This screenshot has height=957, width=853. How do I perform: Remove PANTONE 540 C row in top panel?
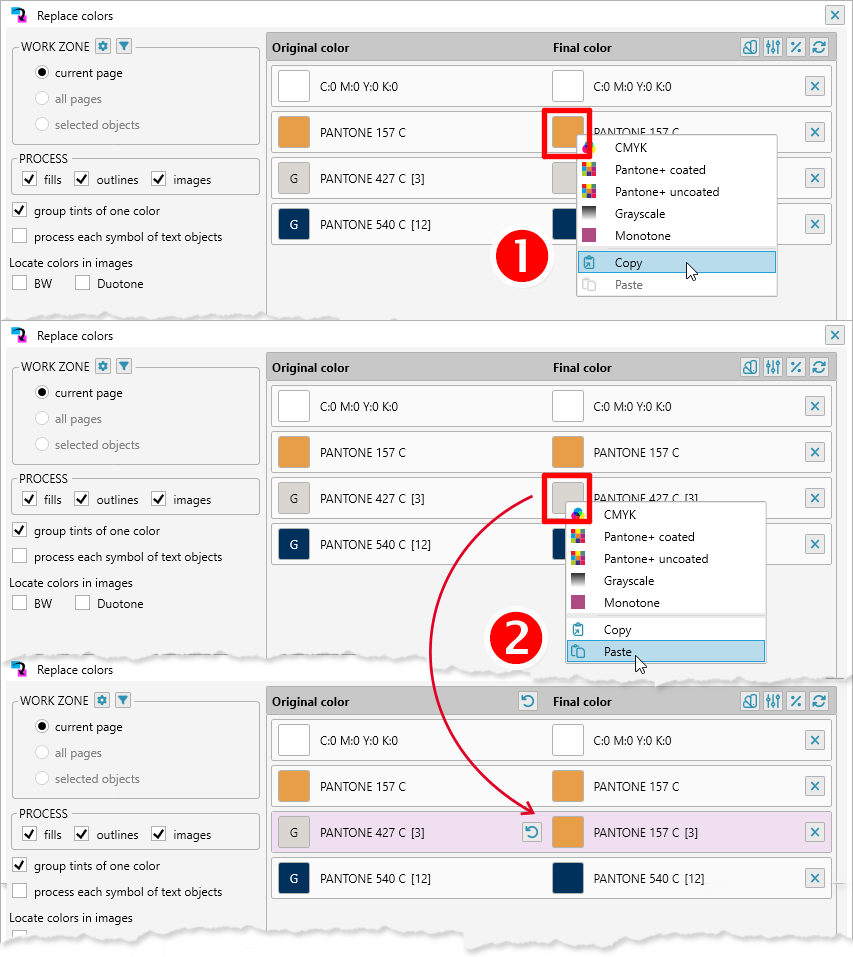(x=815, y=224)
